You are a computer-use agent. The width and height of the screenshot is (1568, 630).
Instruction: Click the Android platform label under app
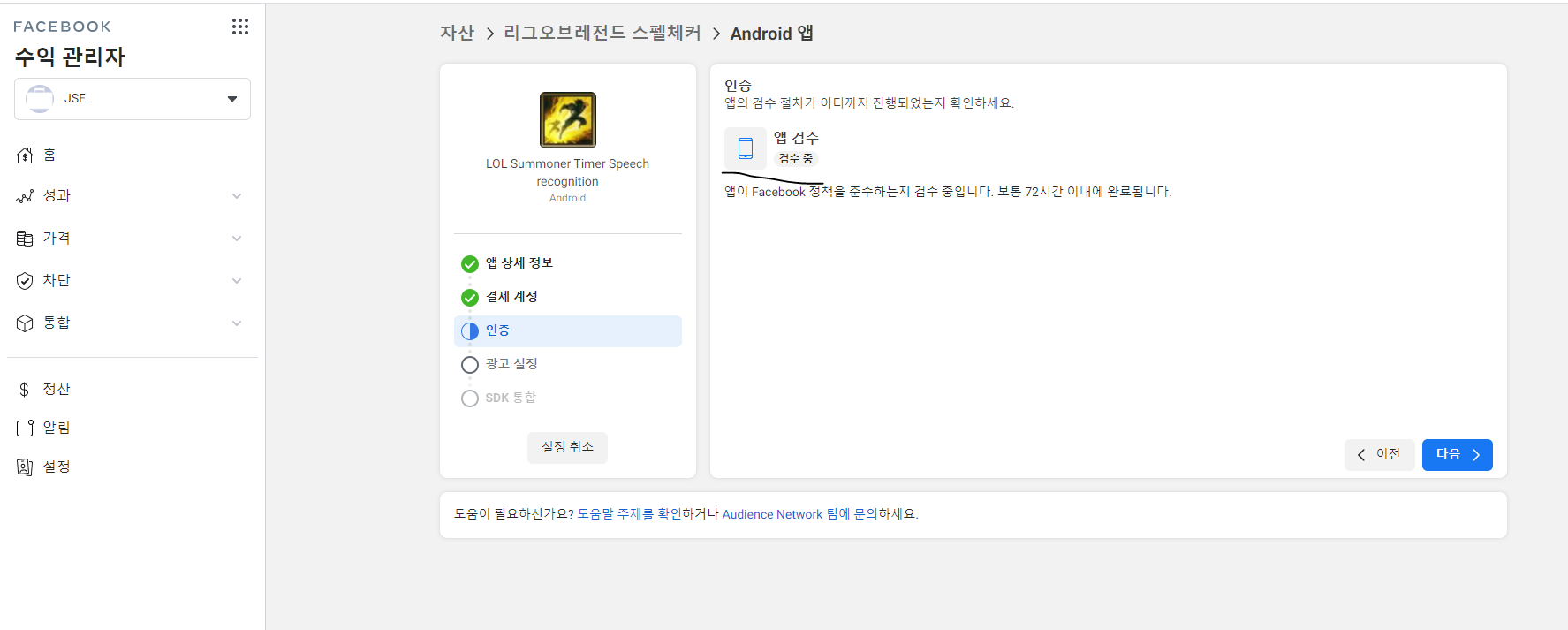tap(568, 199)
